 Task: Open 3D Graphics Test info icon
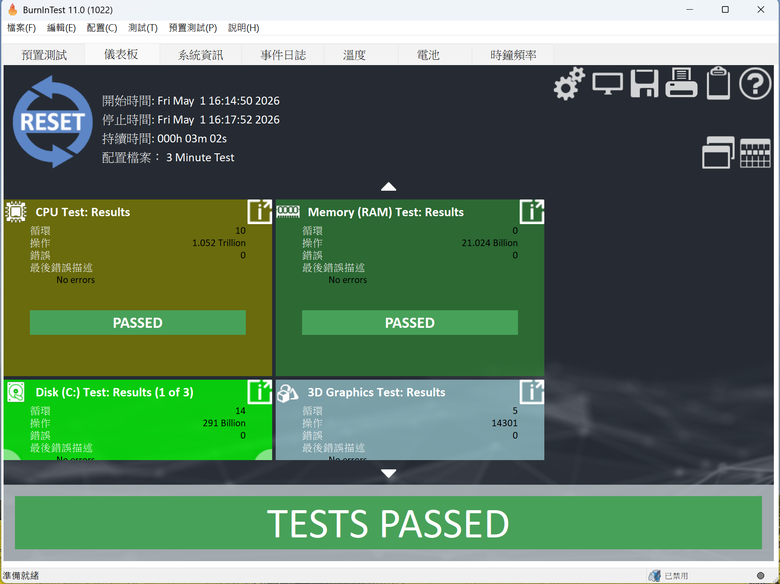point(532,391)
